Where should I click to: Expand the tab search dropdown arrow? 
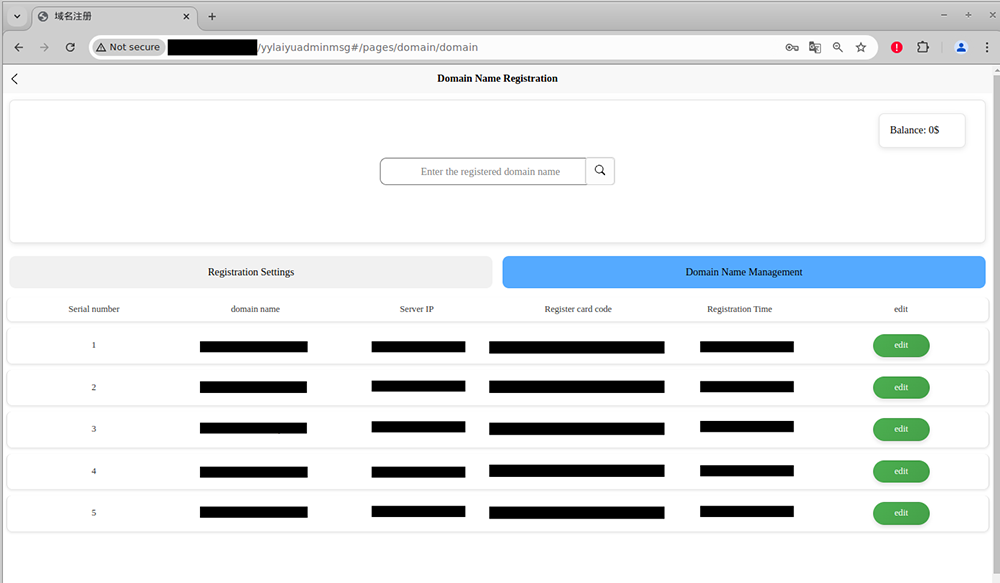[x=17, y=16]
